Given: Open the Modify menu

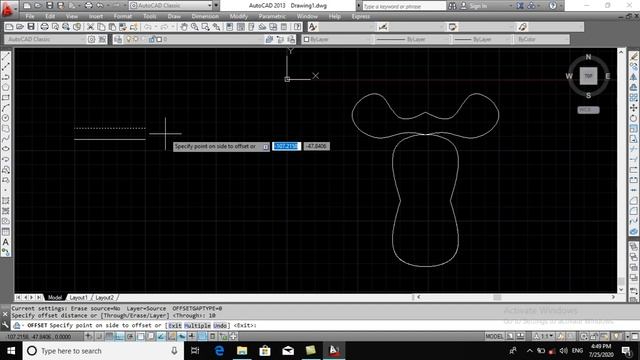Looking at the screenshot, I should point(238,16).
